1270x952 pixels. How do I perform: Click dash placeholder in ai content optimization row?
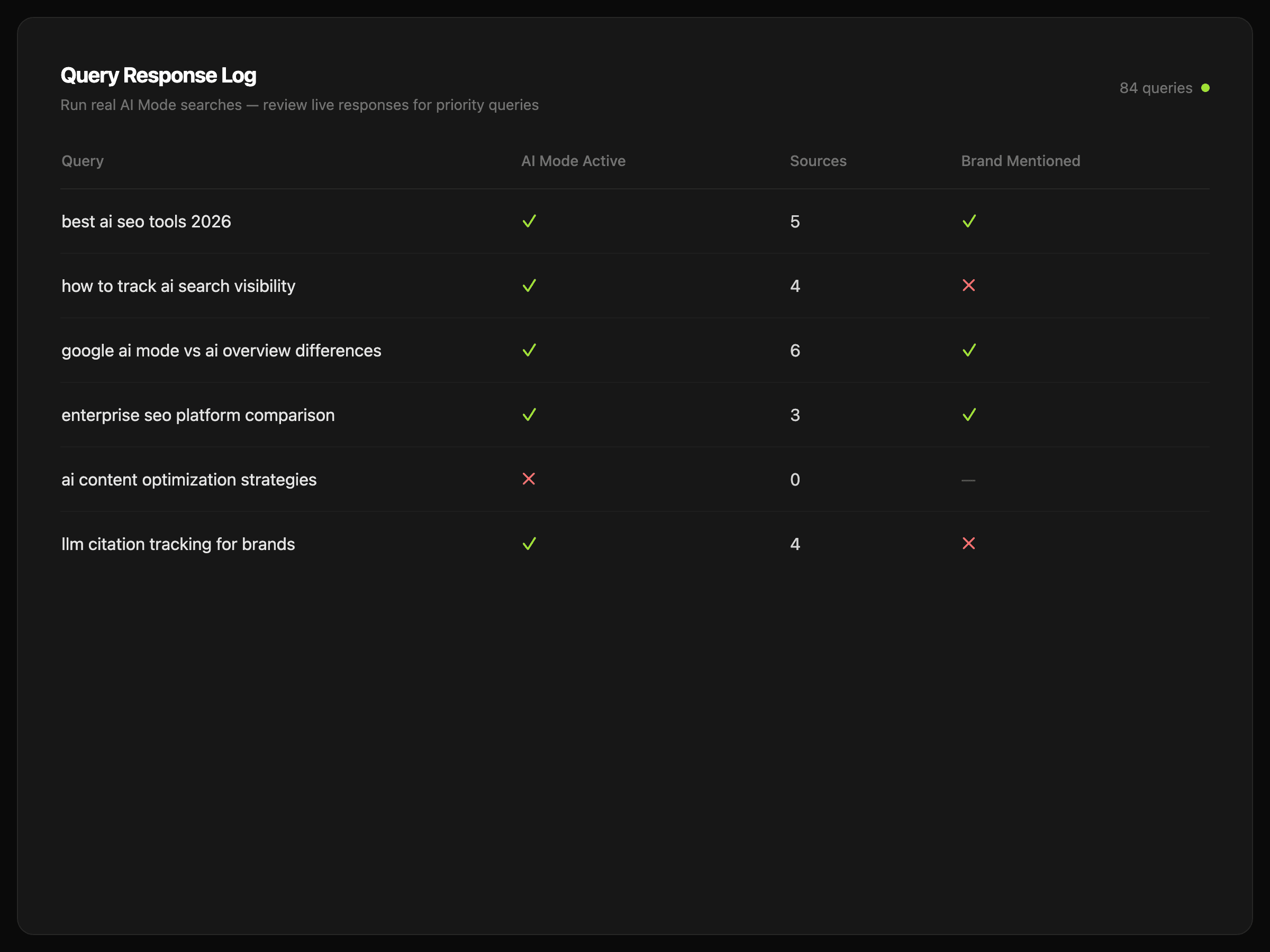968,480
